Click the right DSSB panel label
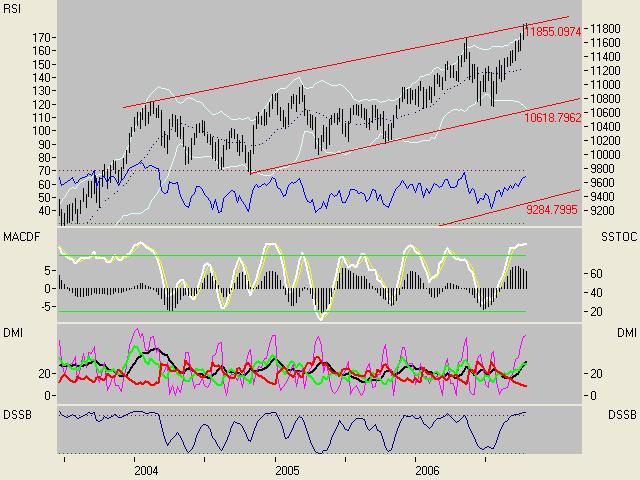Viewport: 640px width, 480px height. [622, 415]
